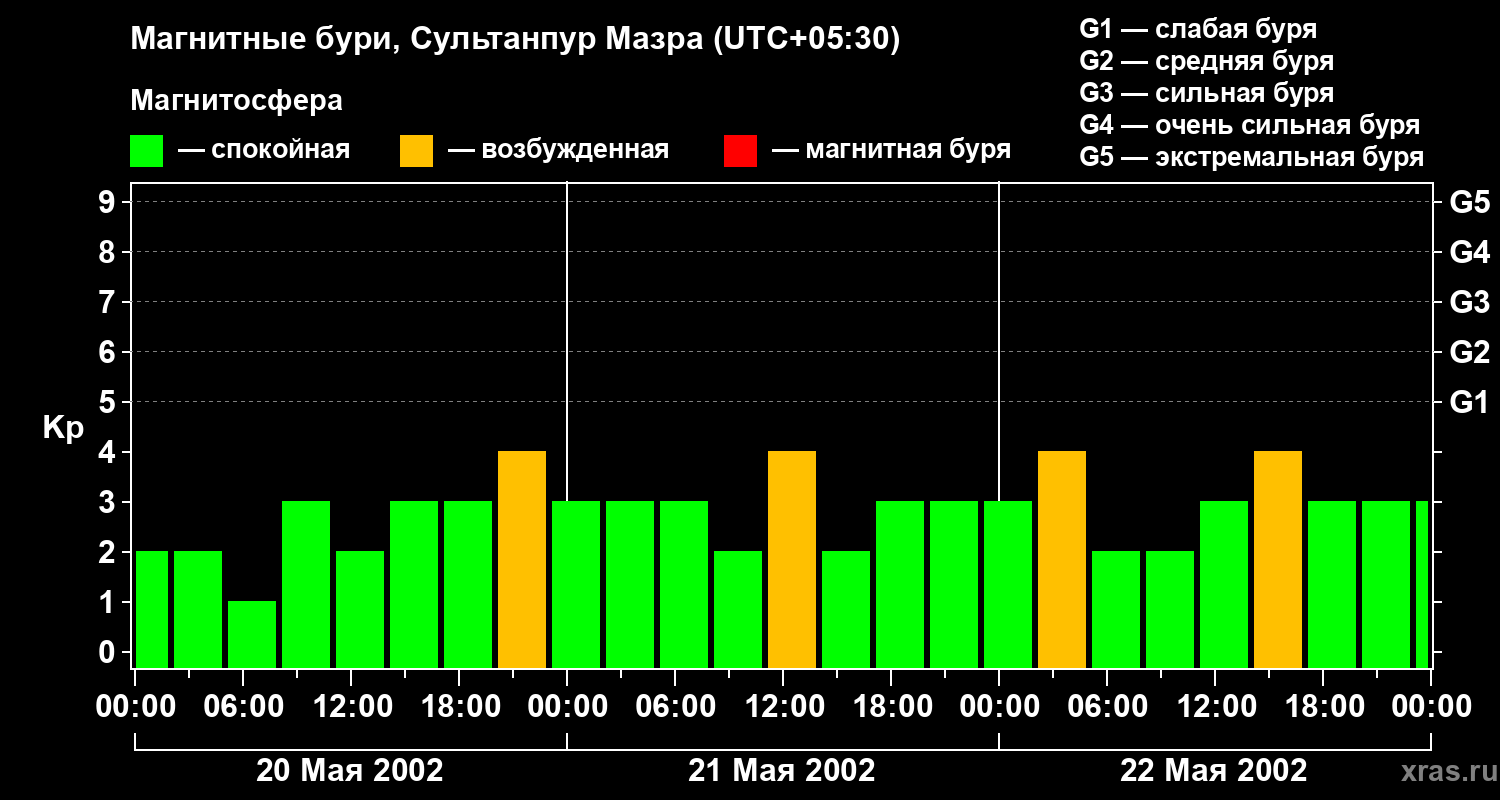1500x800 pixels.
Task: Click the last orange bar on 22 May
Action: pos(1278,559)
